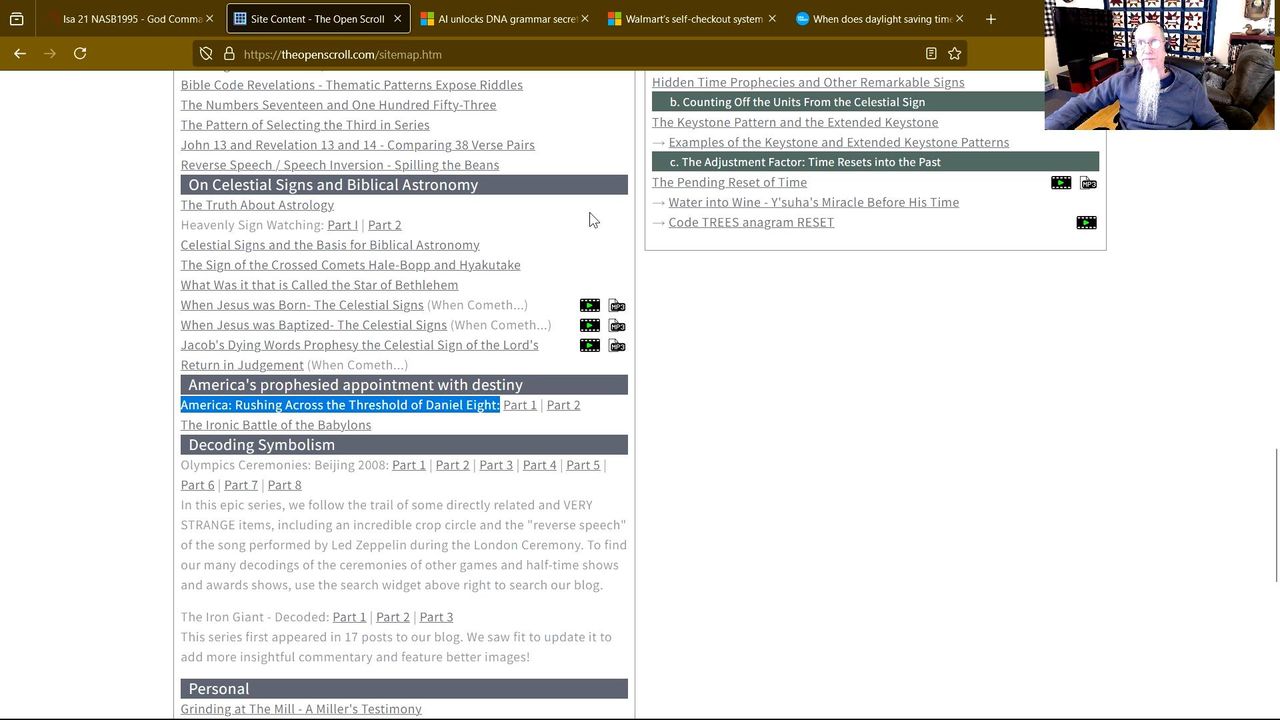
Task: Open Olympics Ceremonies Part 8 link
Action: click(284, 485)
